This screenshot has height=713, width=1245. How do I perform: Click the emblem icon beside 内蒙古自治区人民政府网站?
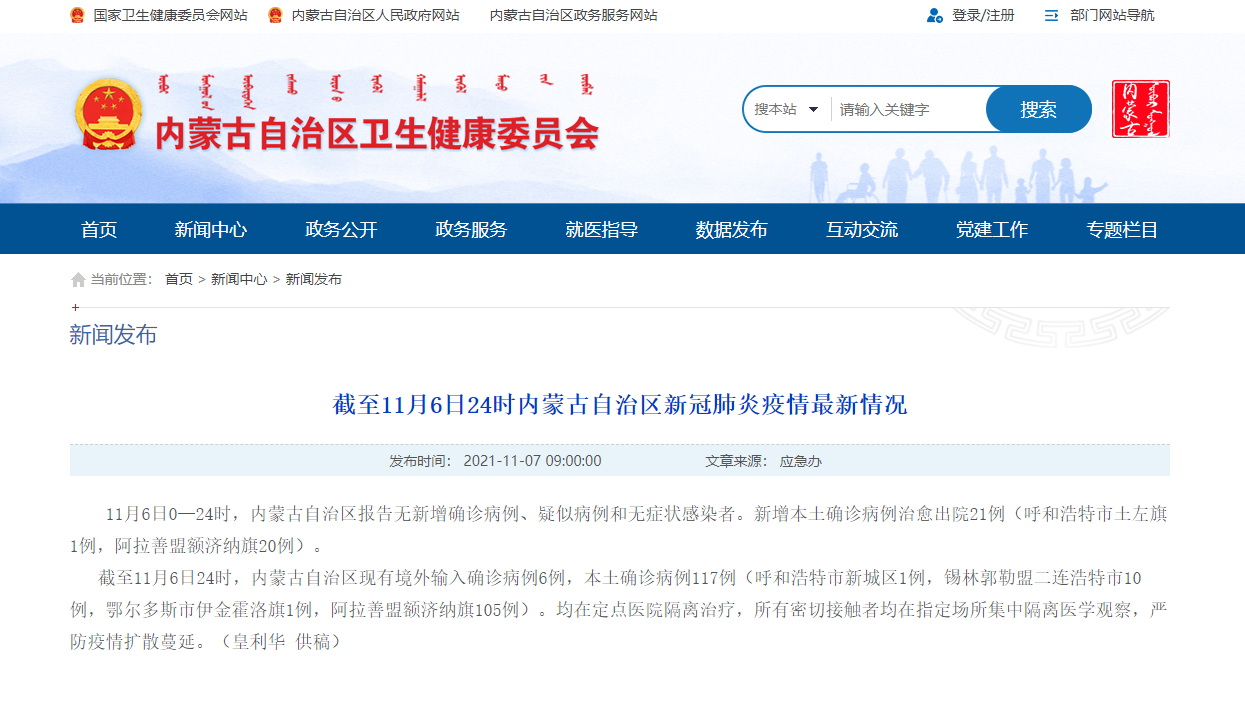[x=275, y=15]
